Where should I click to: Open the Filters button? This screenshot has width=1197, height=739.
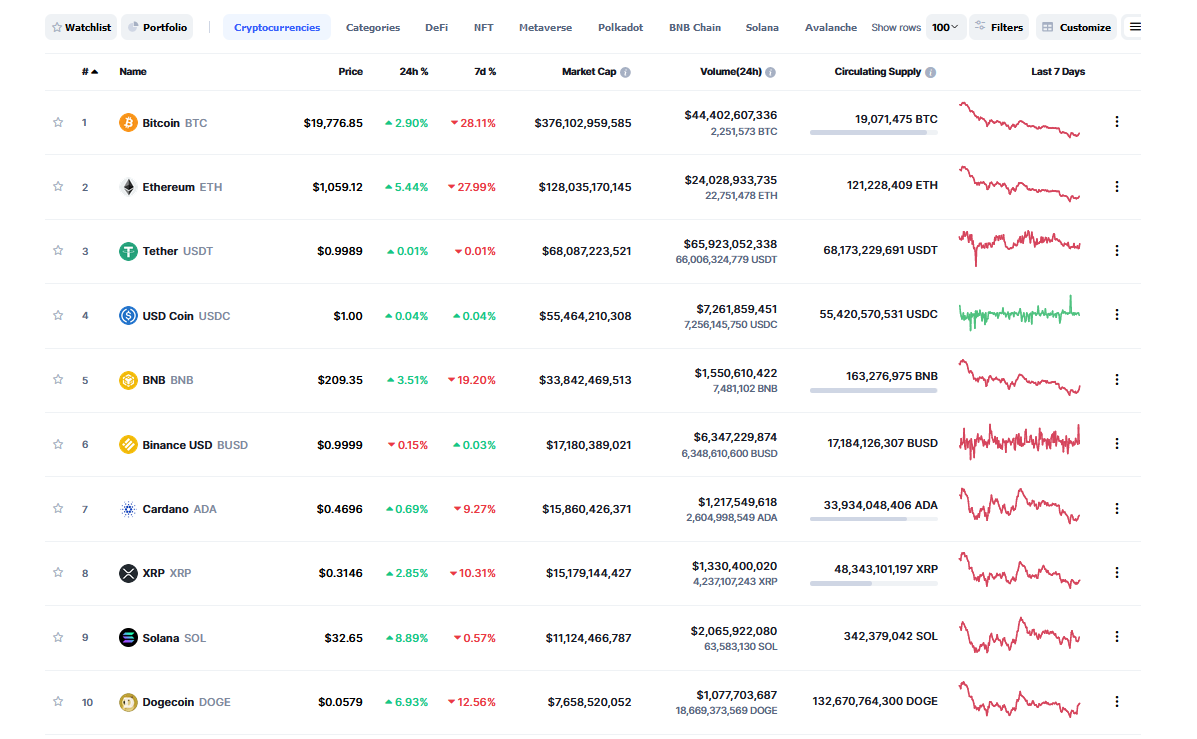pyautogui.click(x=998, y=27)
